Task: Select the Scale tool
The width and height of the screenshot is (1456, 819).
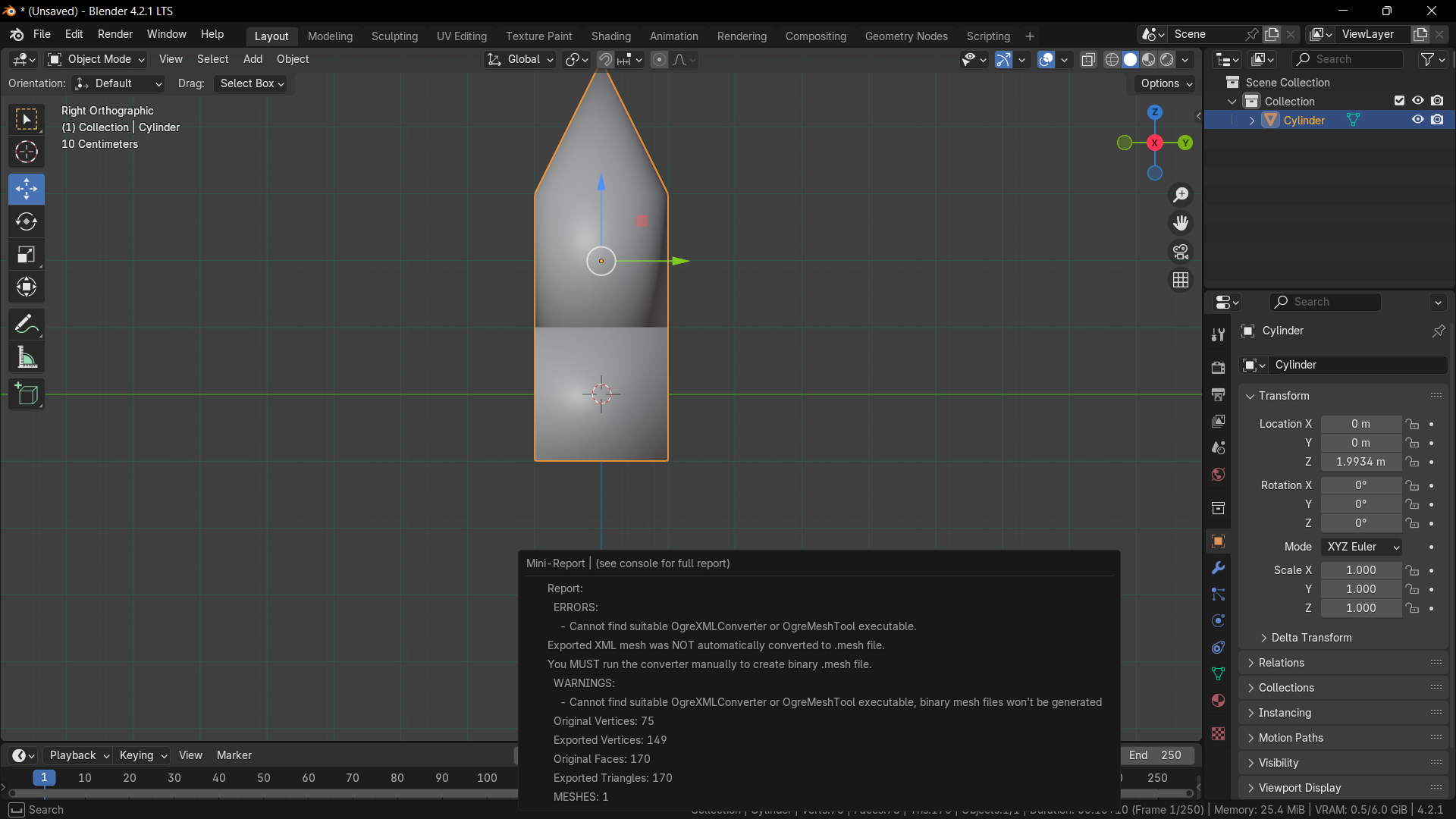Action: click(27, 254)
